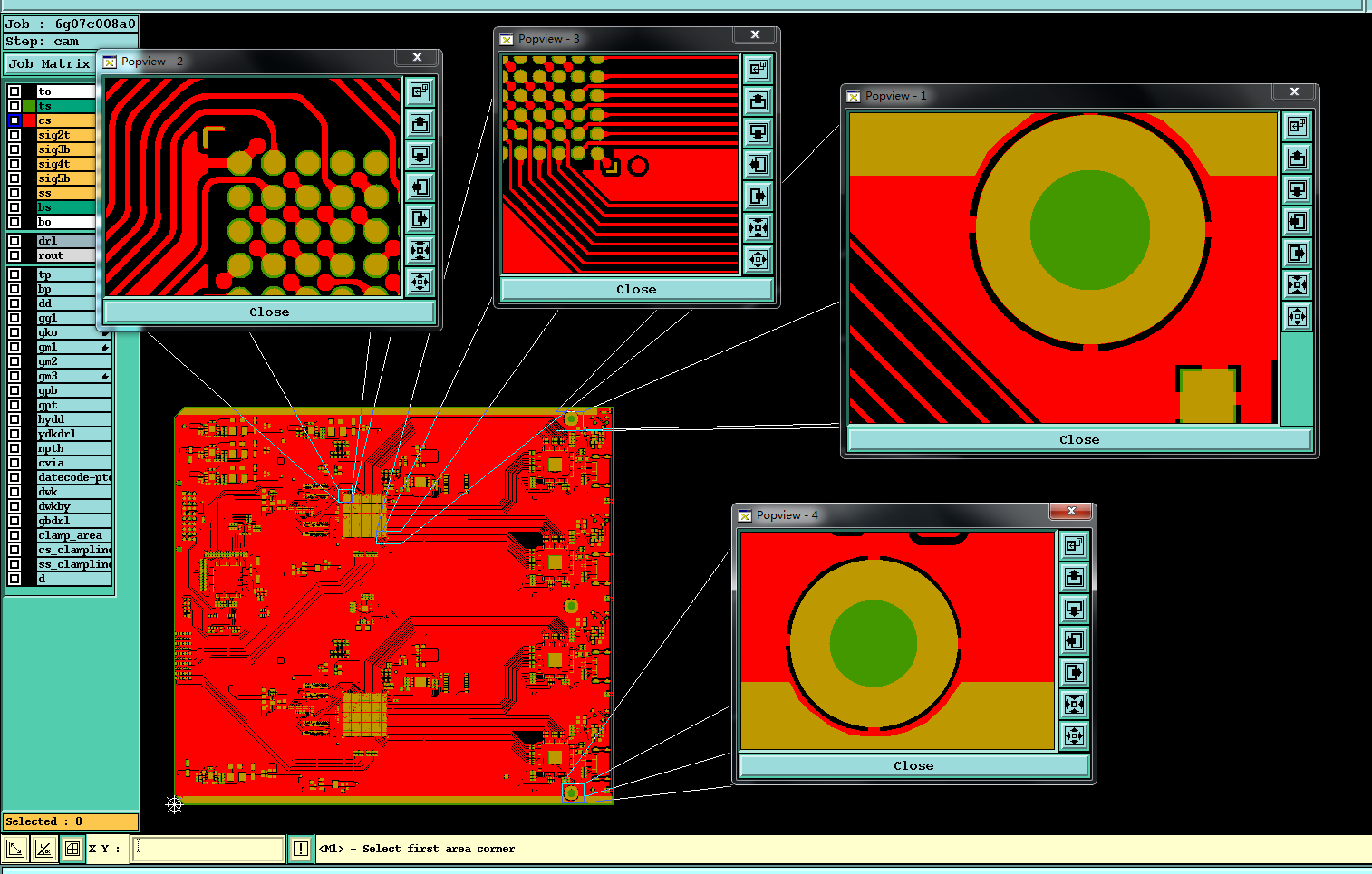Click the top window-swap icon in Popview - 1
Image resolution: width=1372 pixels, height=874 pixels.
click(1297, 126)
